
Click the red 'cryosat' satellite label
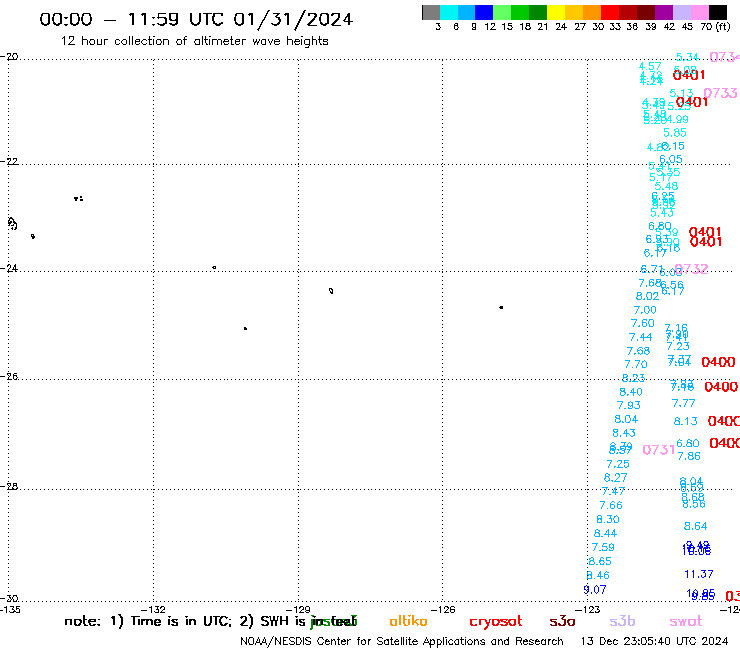pyautogui.click(x=496, y=622)
